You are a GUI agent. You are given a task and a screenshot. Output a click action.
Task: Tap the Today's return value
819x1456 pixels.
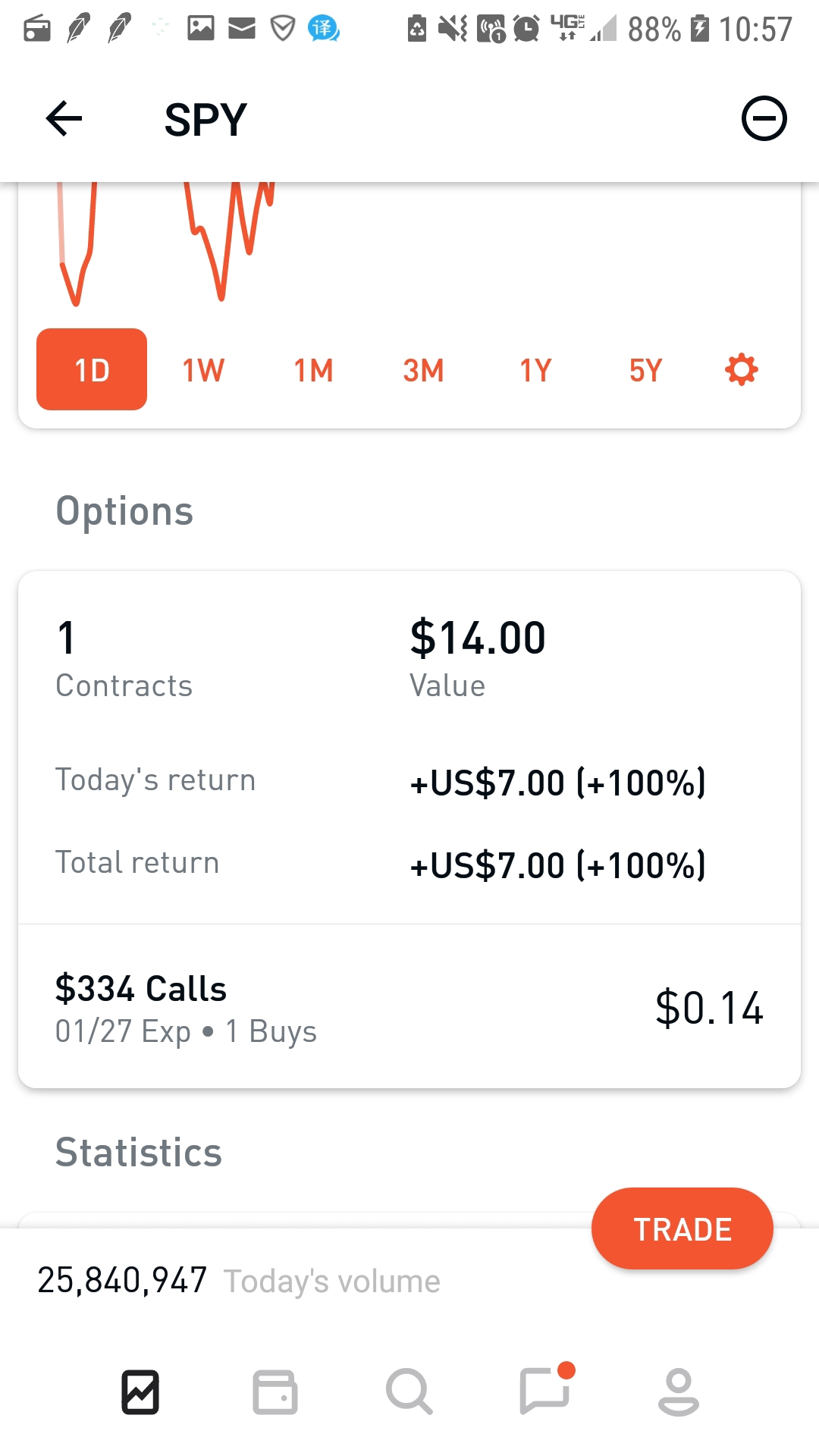point(557,783)
